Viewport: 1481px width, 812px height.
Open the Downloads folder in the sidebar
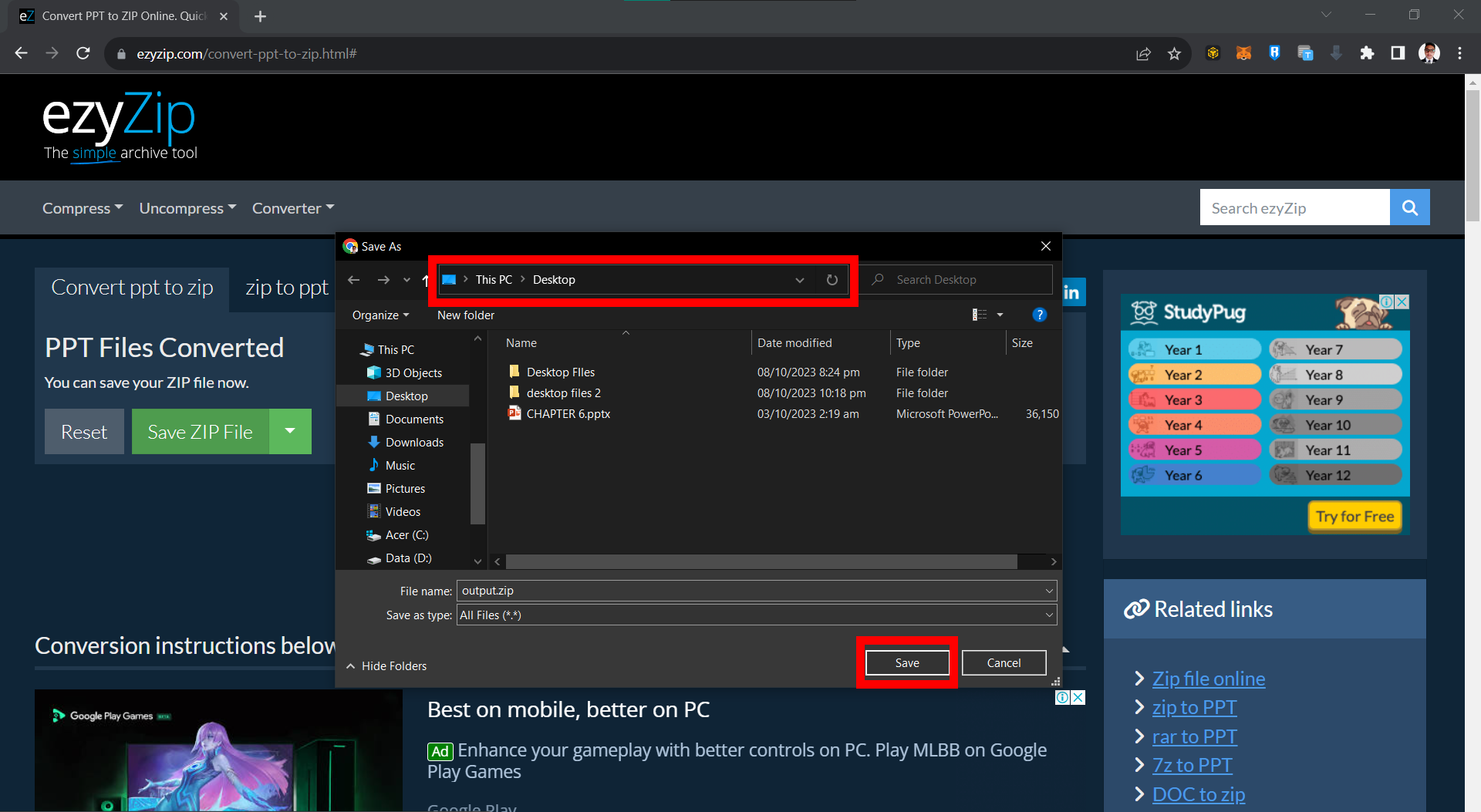[x=413, y=442]
